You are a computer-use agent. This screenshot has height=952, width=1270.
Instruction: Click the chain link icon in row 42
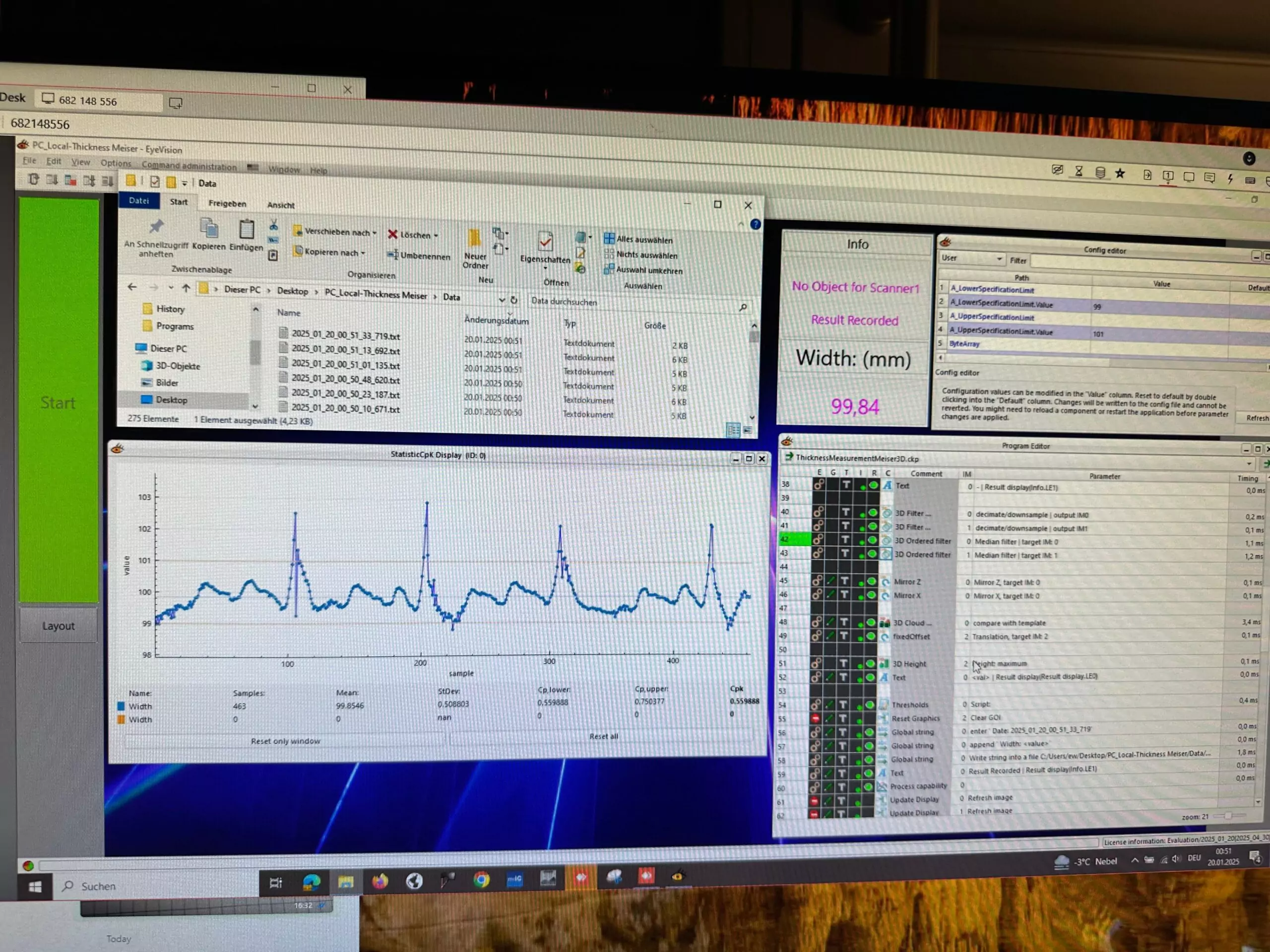[818, 539]
